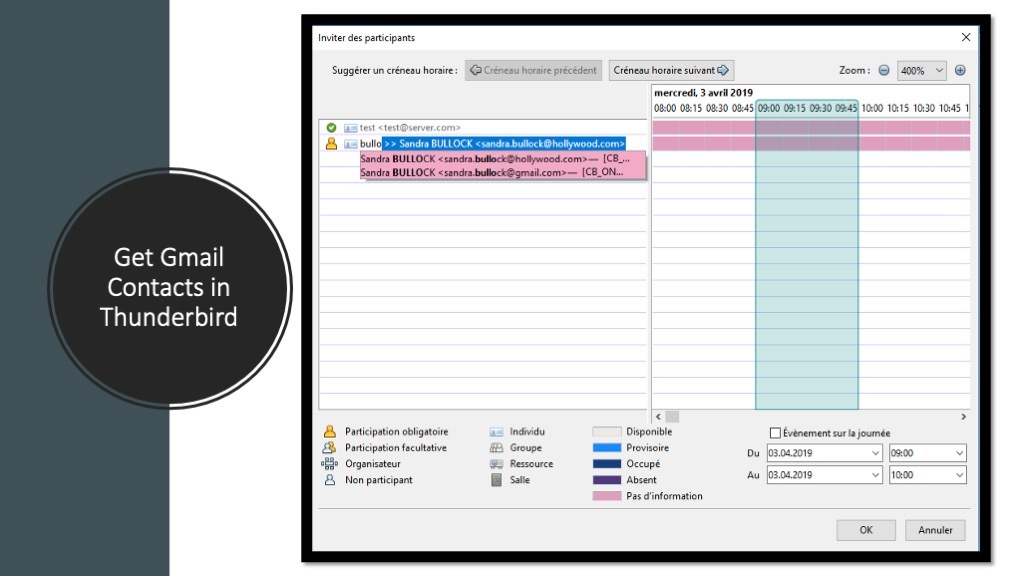1024x576 pixels.
Task: Select Sandra BULLOCK hollywood.com autocomplete suggestion
Action: 495,159
